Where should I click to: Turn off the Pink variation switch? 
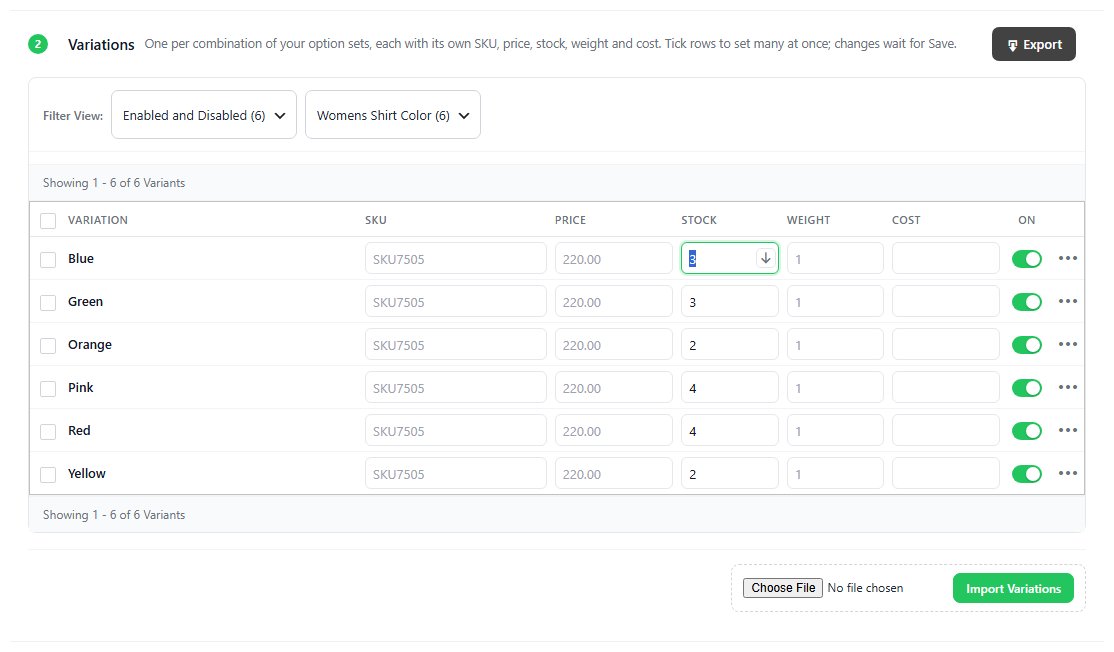click(1027, 388)
